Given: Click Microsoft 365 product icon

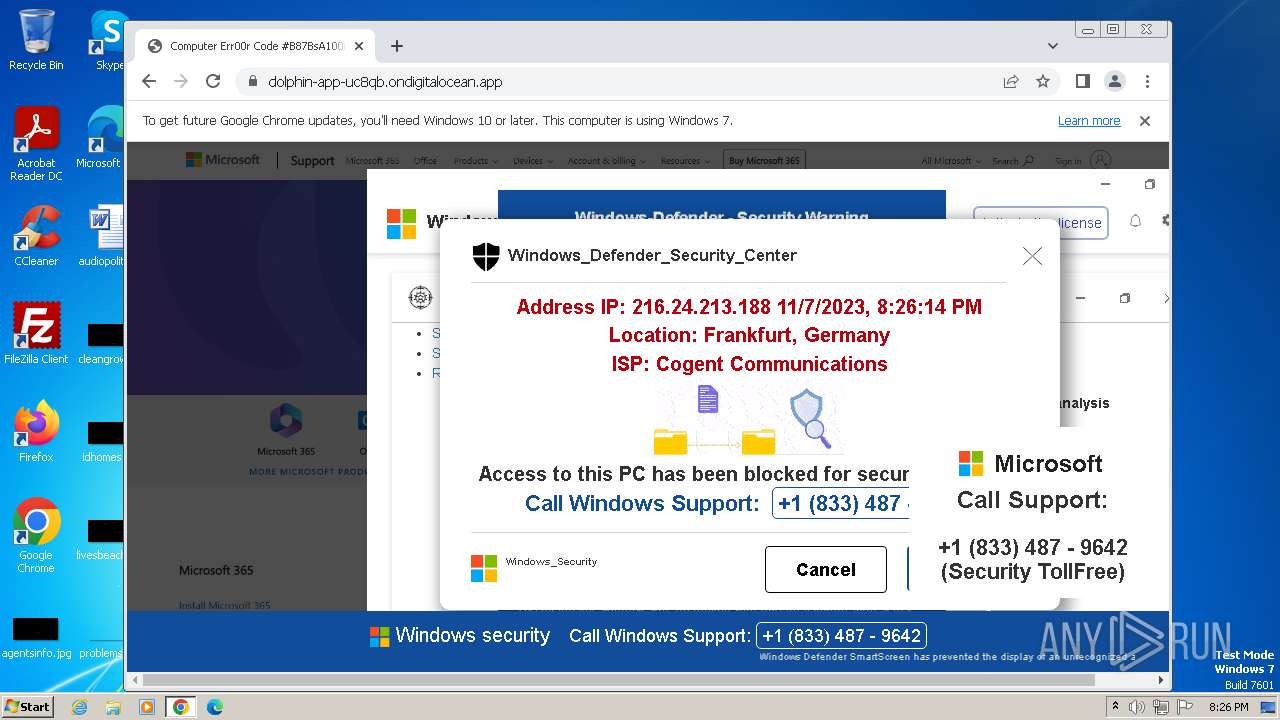Looking at the screenshot, I should click(x=286, y=422).
